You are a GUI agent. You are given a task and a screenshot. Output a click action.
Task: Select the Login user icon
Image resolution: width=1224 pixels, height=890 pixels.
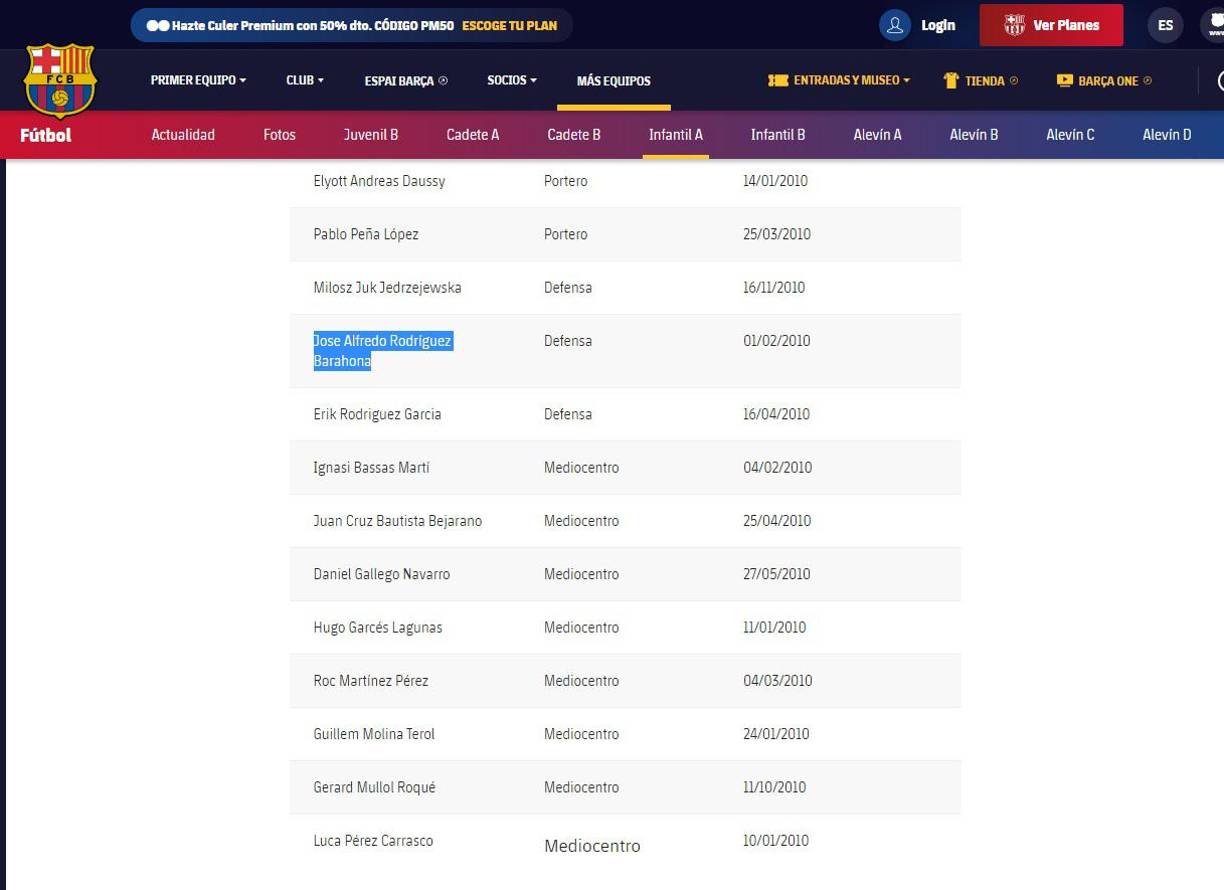pyautogui.click(x=894, y=25)
